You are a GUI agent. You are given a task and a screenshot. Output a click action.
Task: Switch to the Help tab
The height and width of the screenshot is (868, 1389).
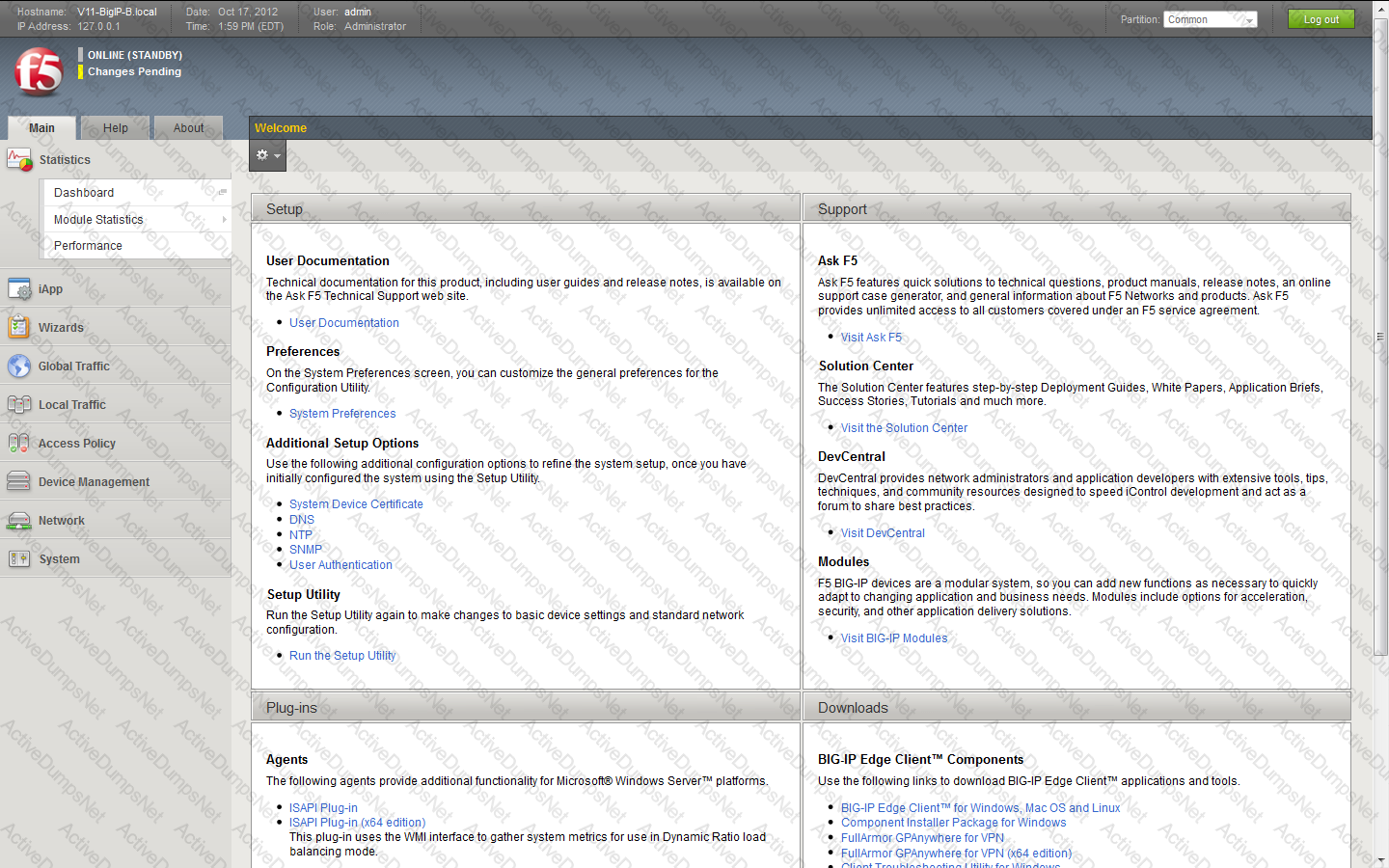click(116, 128)
